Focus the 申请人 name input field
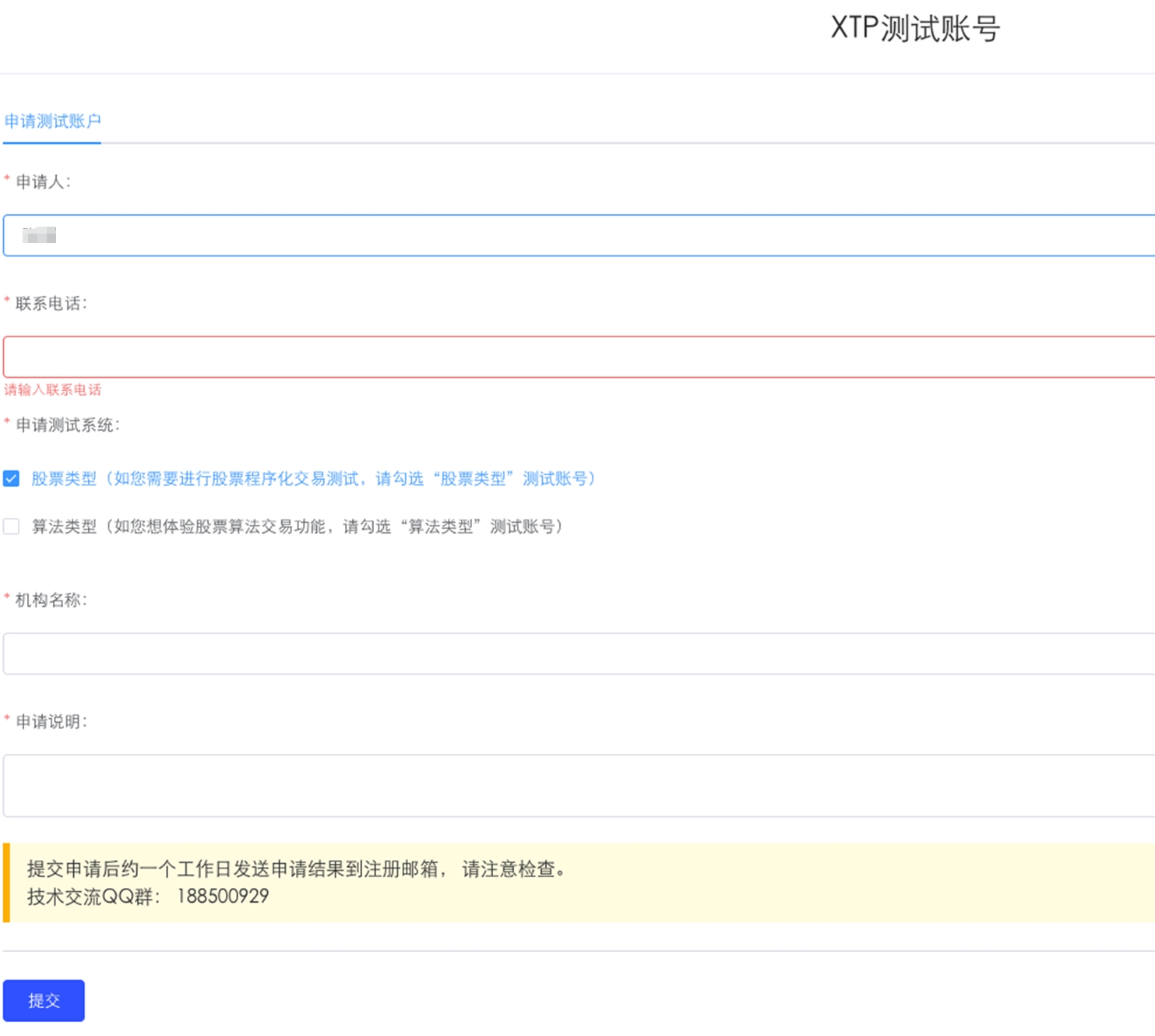 tap(579, 235)
